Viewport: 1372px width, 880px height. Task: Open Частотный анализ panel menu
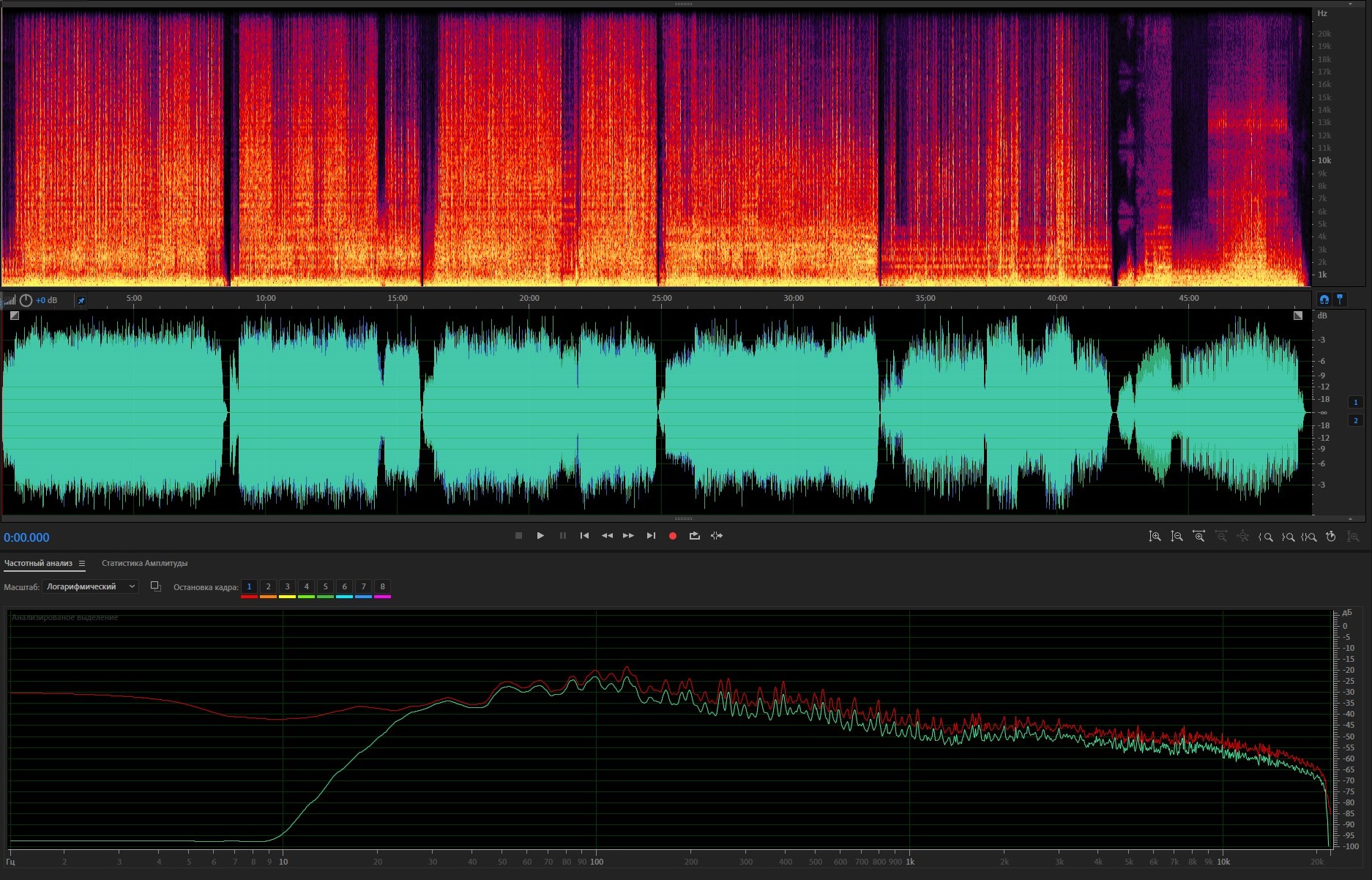(x=82, y=564)
